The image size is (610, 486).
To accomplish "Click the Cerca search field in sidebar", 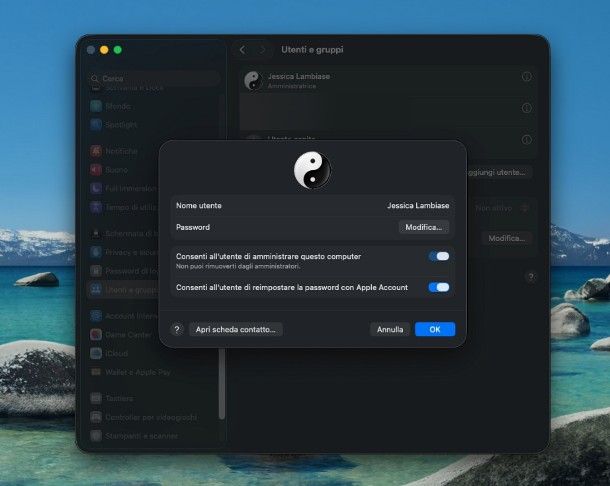I will coord(154,79).
